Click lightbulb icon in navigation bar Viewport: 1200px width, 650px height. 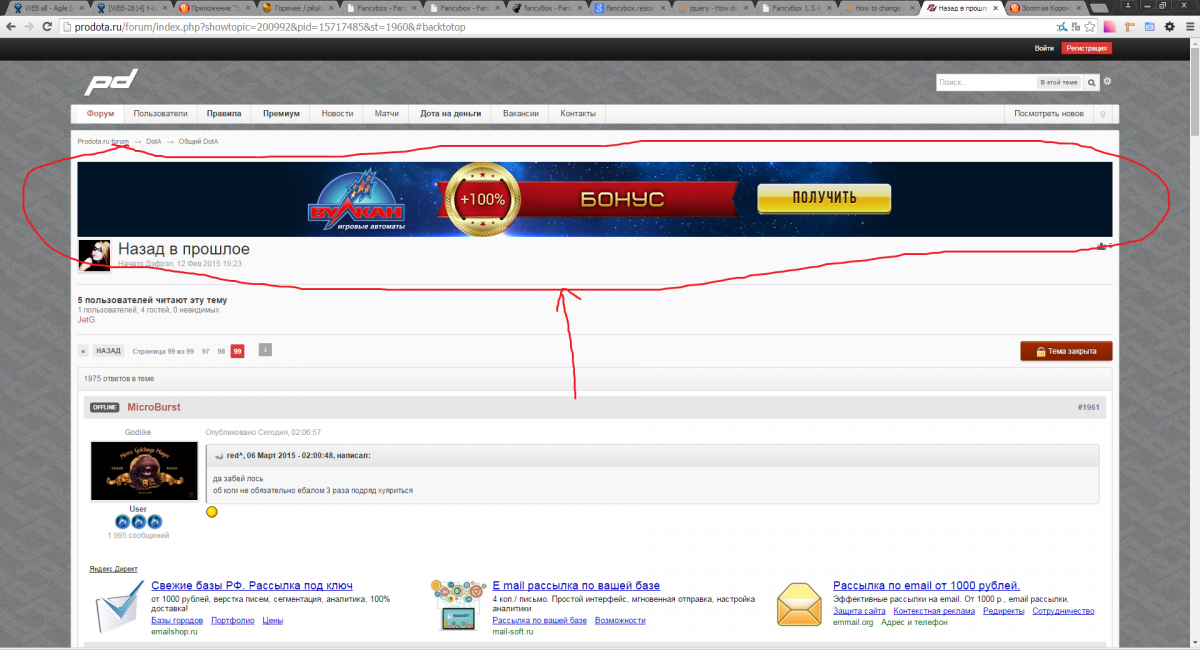click(1103, 114)
